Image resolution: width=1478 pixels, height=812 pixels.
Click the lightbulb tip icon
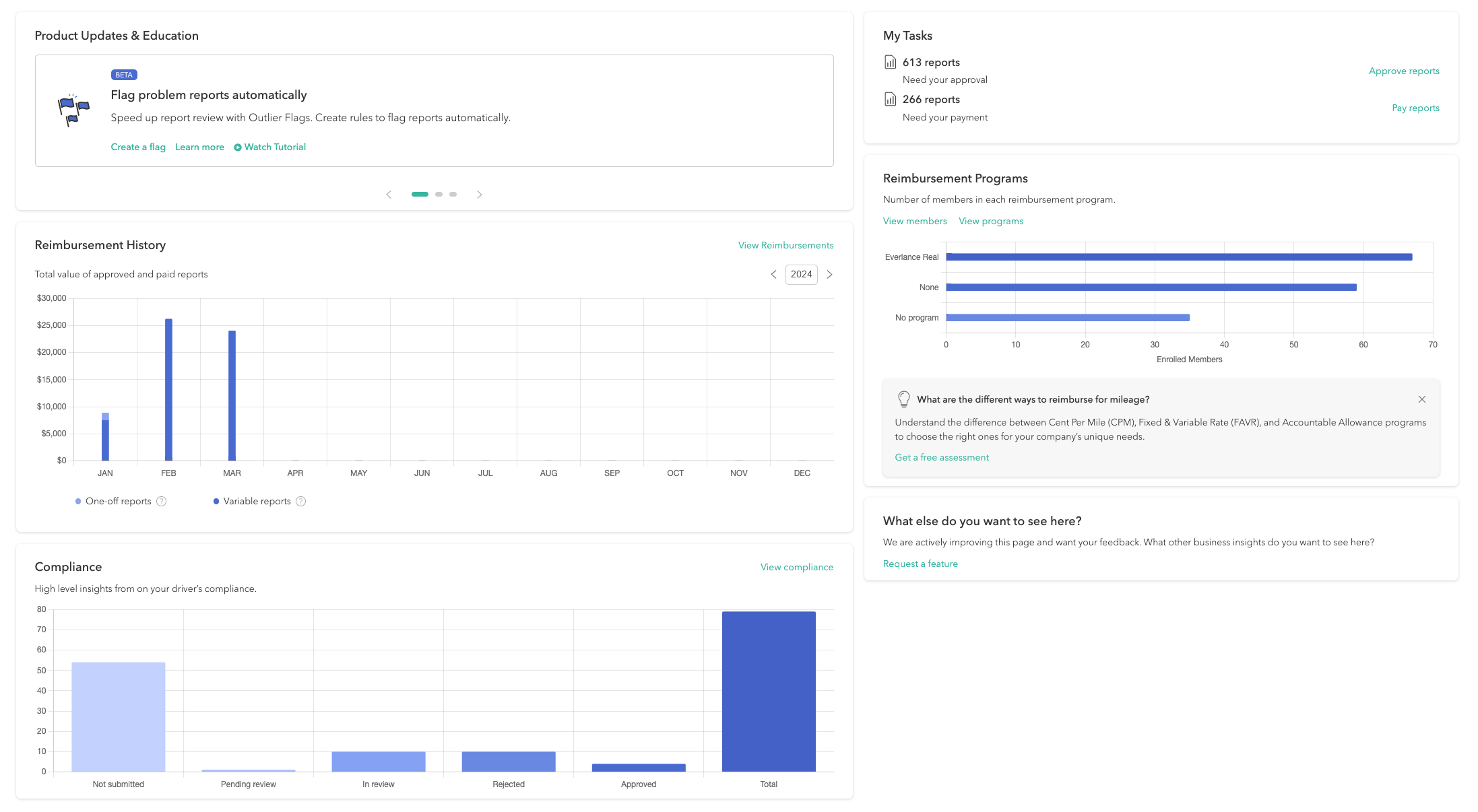903,399
